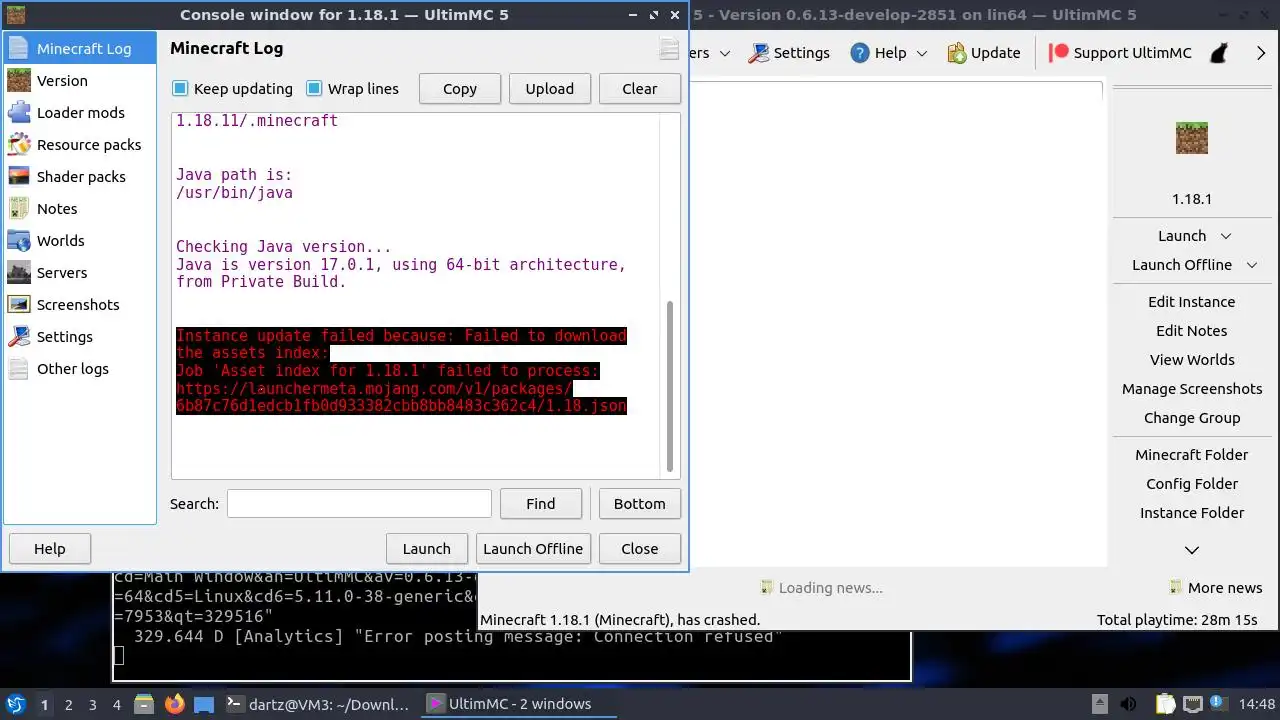The height and width of the screenshot is (720, 1280).
Task: Expand the Help dropdown arrow
Action: [922, 53]
